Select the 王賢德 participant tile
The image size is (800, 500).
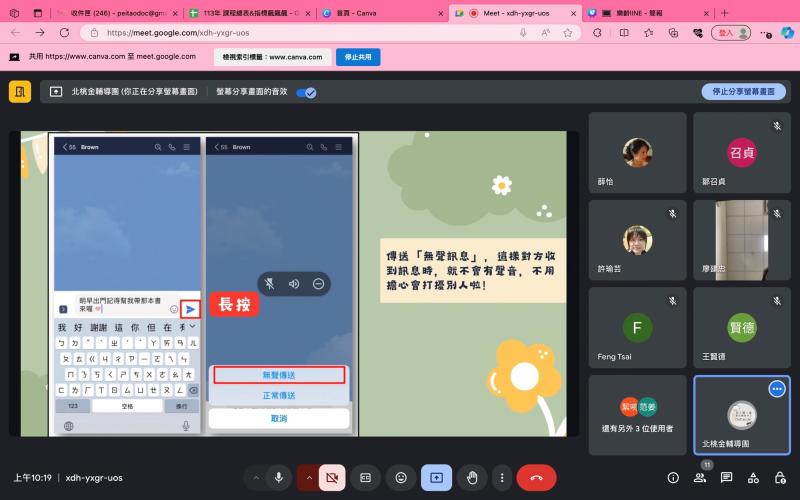pyautogui.click(x=741, y=328)
